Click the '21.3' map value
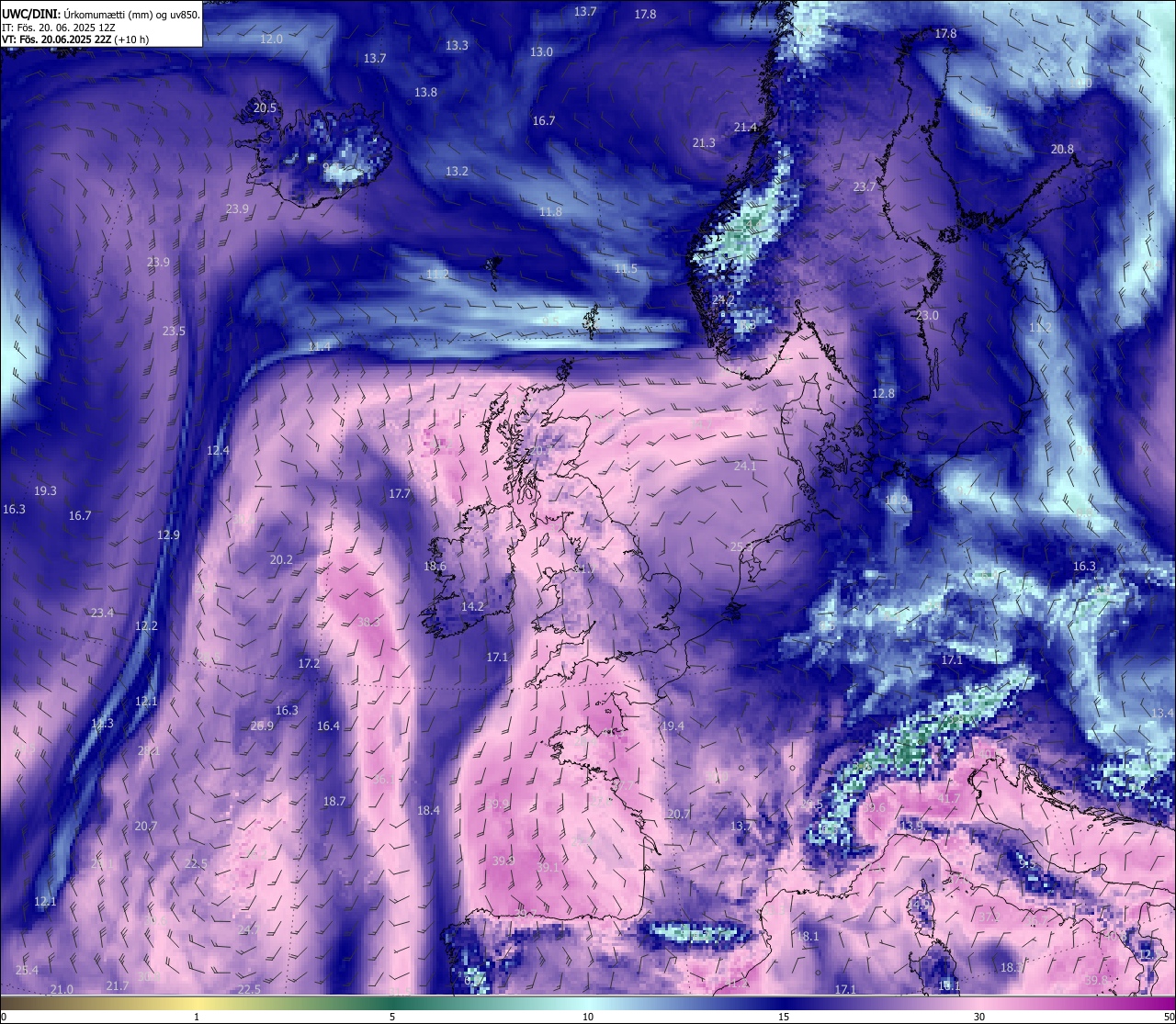This screenshot has width=1176, height=1024. (x=704, y=142)
